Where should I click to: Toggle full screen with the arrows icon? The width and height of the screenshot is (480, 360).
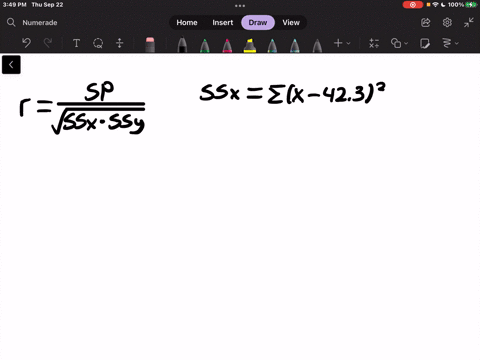(x=469, y=22)
